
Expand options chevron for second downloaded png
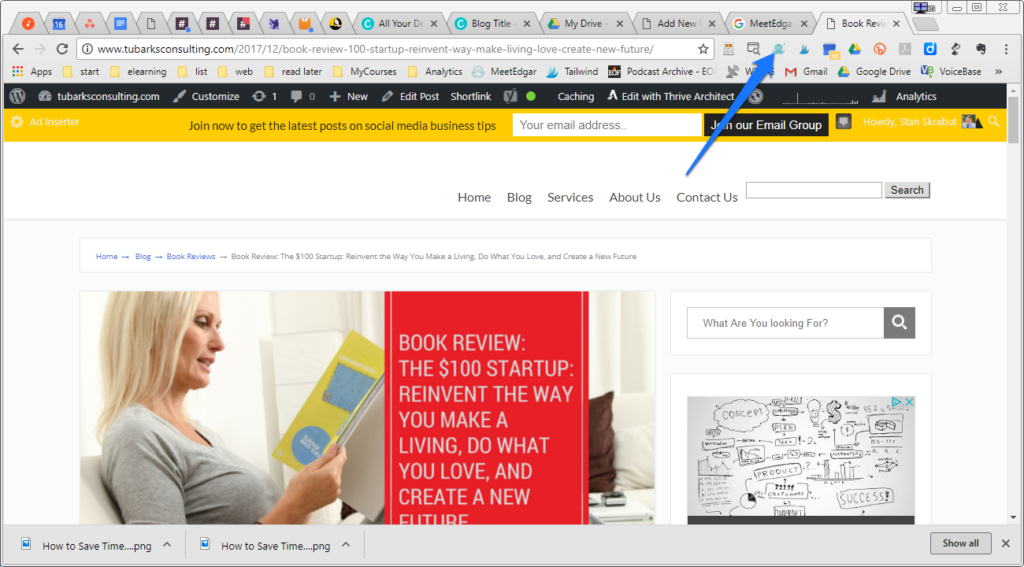point(346,545)
